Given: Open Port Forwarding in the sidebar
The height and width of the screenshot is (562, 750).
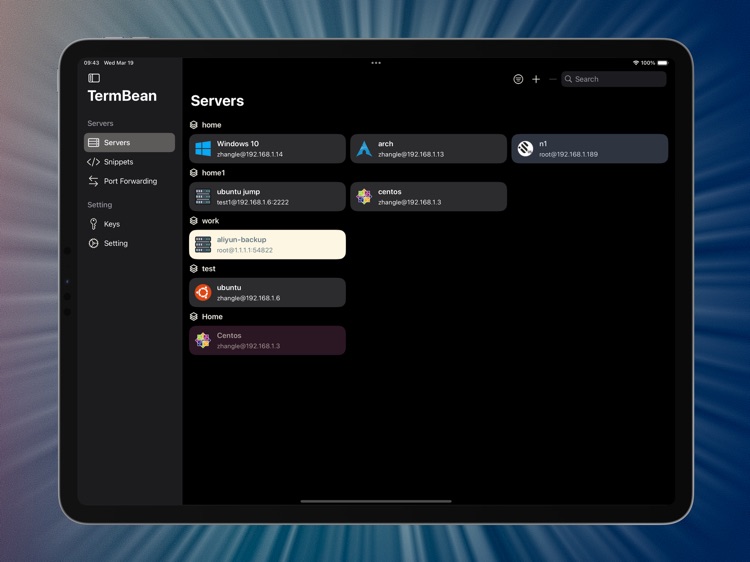Looking at the screenshot, I should 129,181.
